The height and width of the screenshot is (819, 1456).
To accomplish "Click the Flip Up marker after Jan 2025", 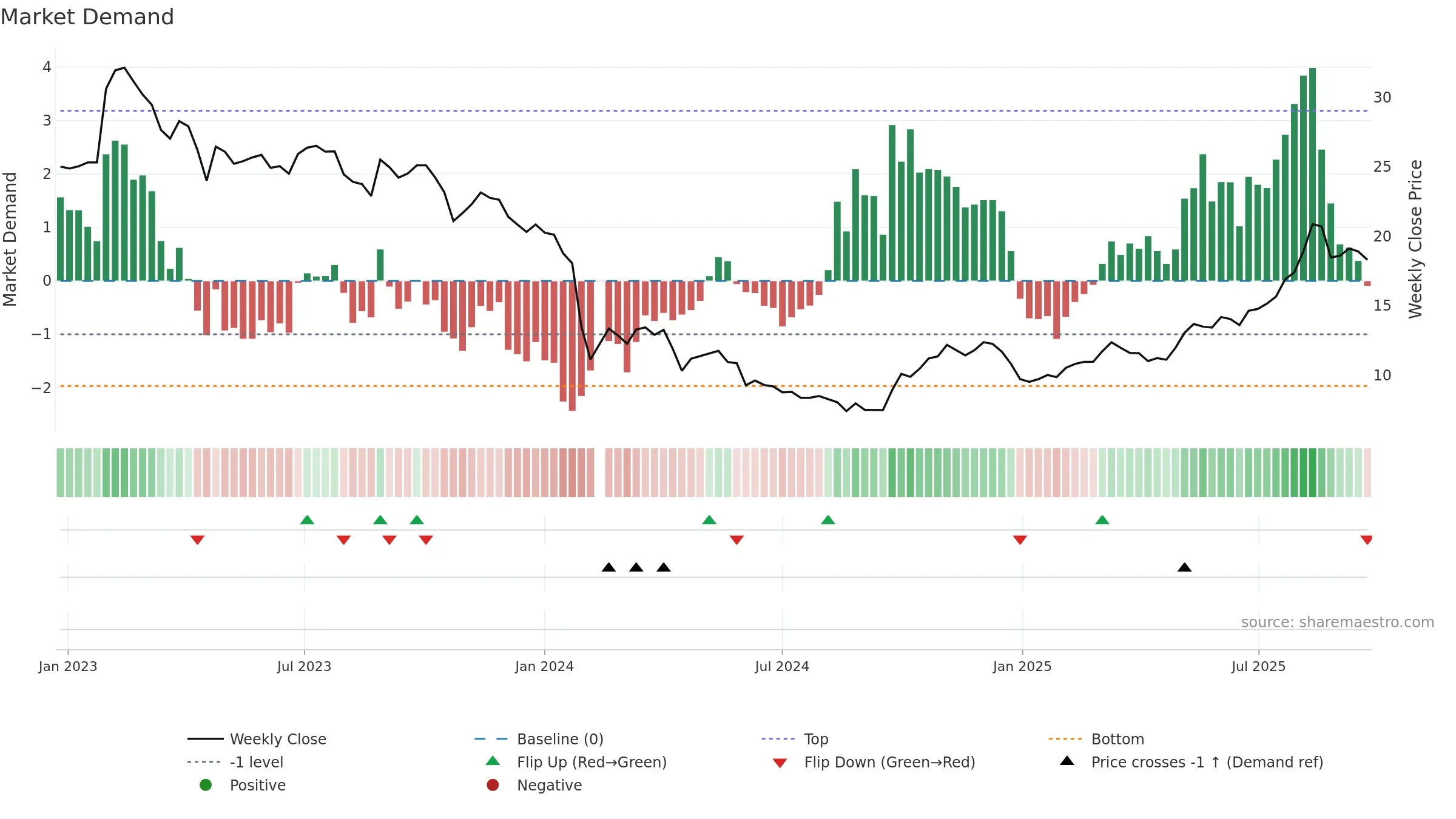I will point(1102,520).
